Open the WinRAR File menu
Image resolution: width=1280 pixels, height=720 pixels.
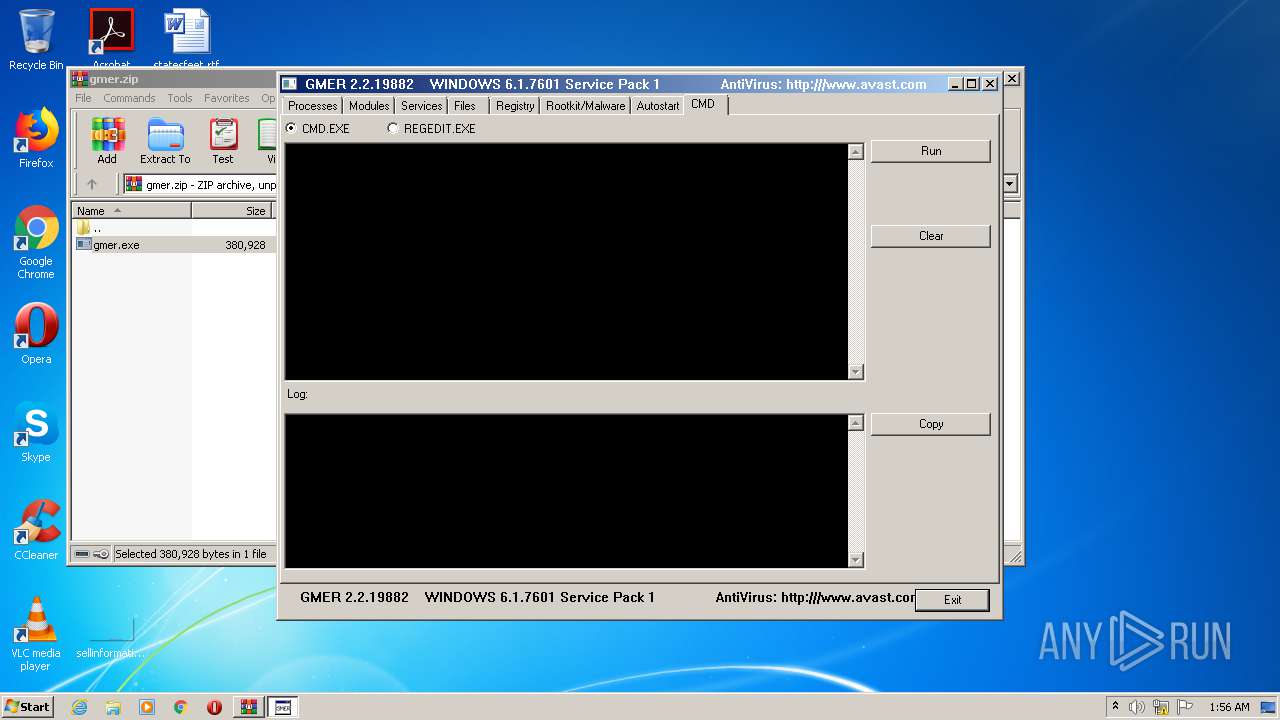(x=83, y=98)
